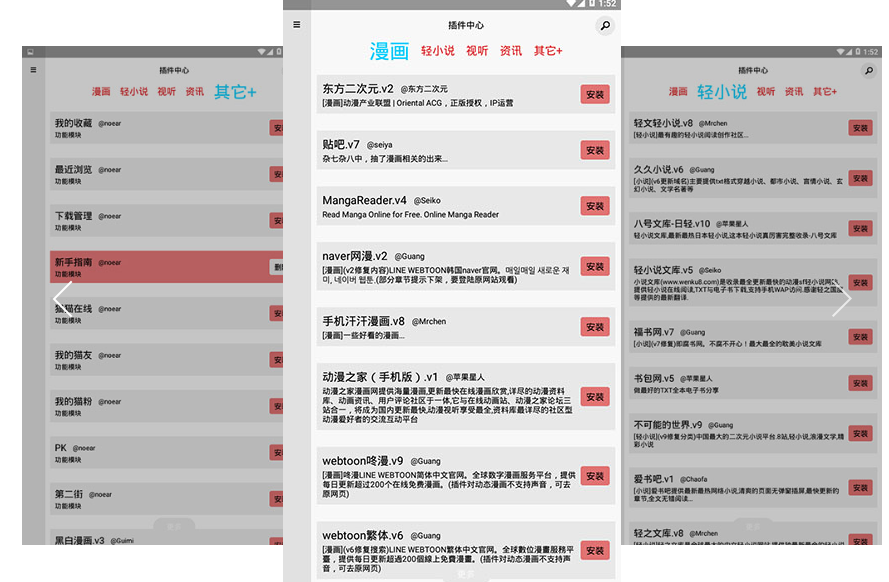Install the 不可能的世界.v9 plugin
Image resolution: width=889 pixels, height=582 pixels.
tap(860, 434)
